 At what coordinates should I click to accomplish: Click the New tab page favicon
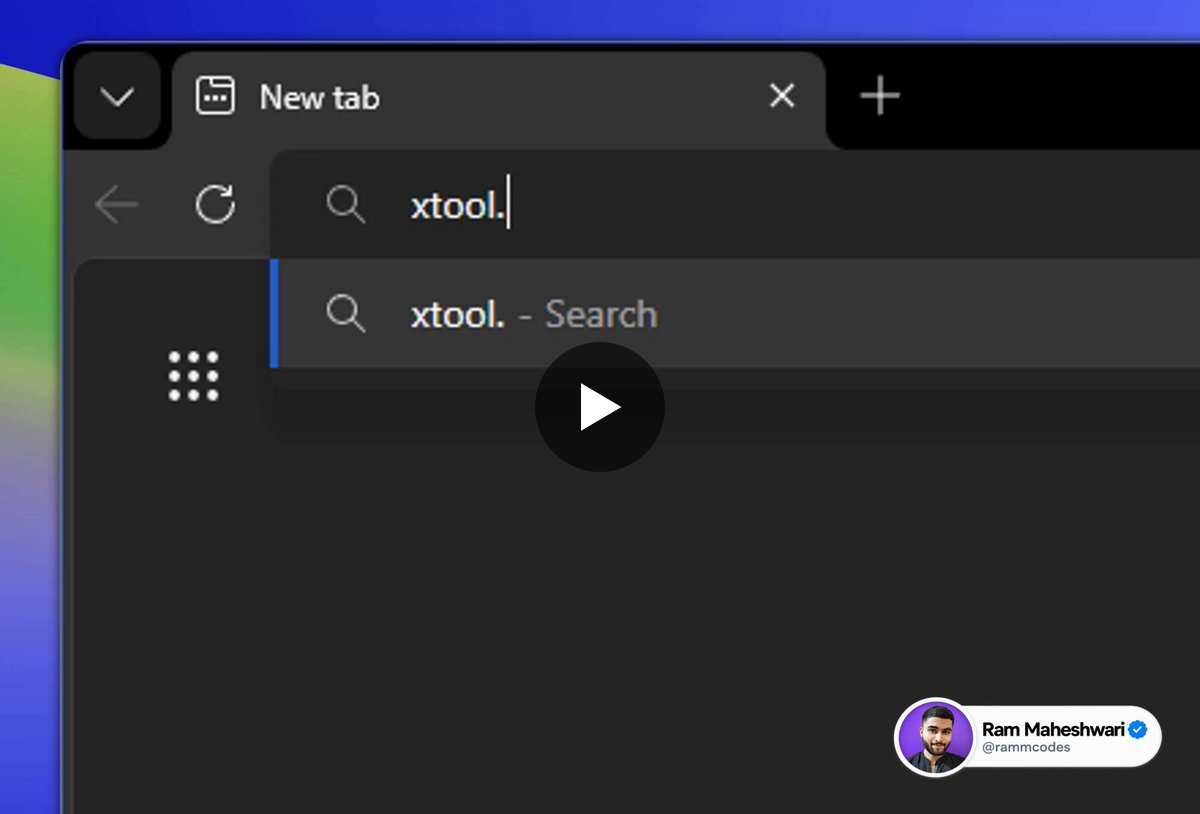coord(215,97)
